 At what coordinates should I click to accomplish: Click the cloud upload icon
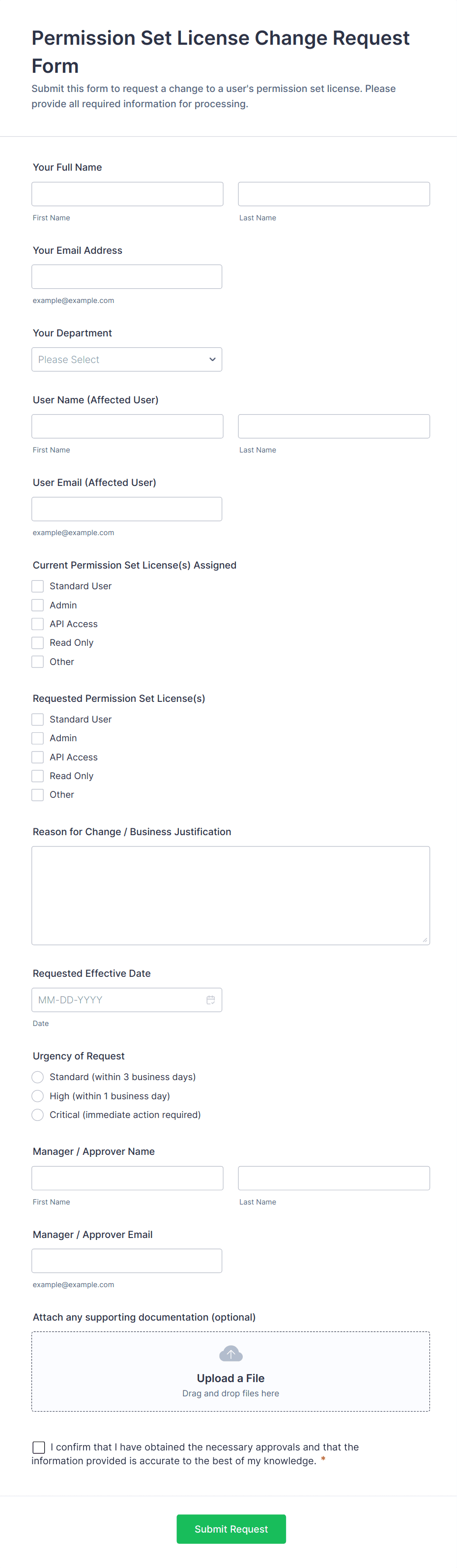(x=230, y=1353)
